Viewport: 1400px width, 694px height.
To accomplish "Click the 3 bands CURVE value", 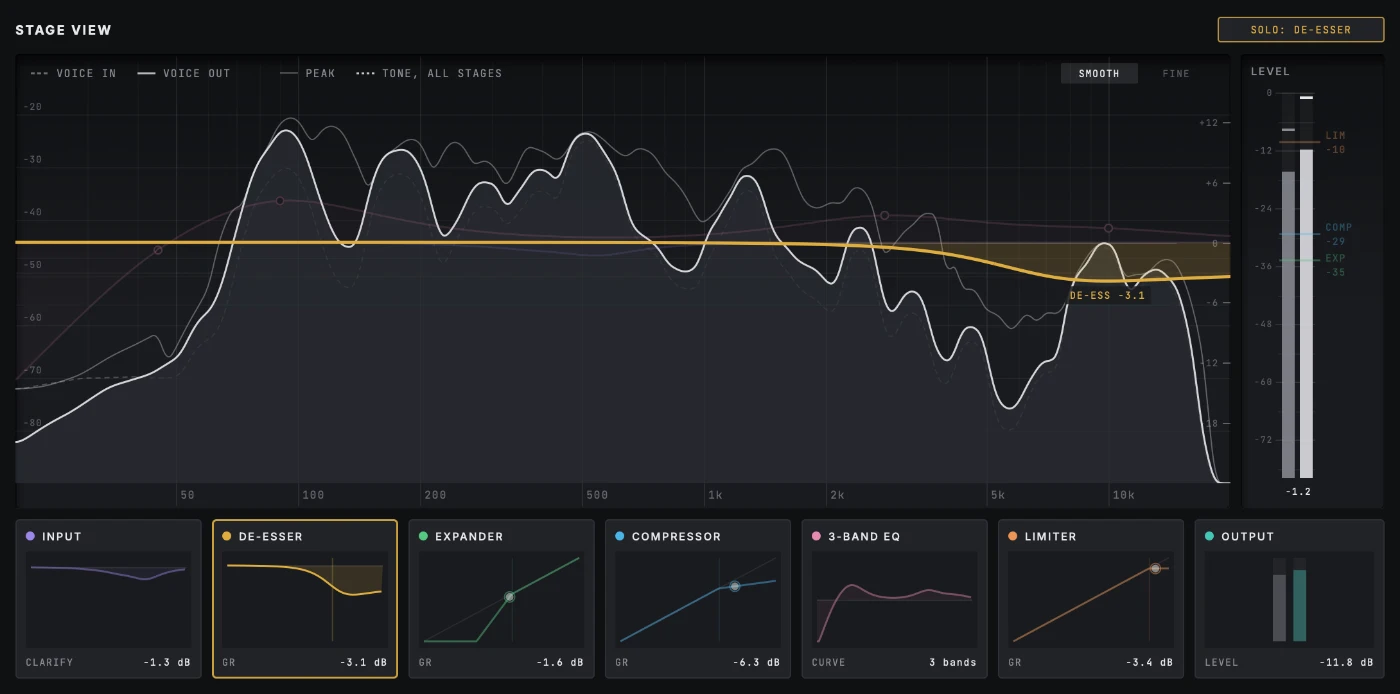I will pyautogui.click(x=953, y=662).
